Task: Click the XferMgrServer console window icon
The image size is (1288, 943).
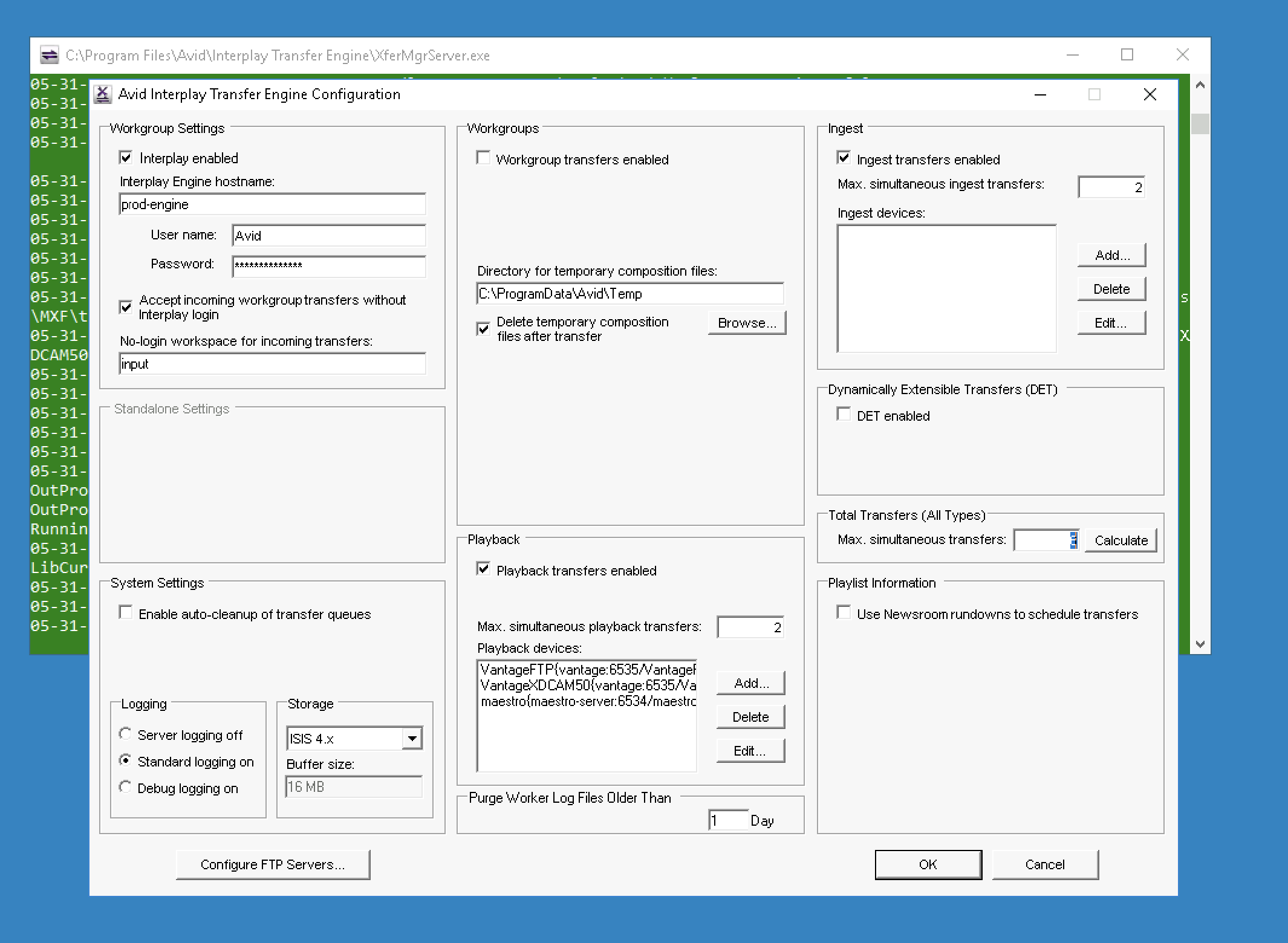Action: (49, 56)
